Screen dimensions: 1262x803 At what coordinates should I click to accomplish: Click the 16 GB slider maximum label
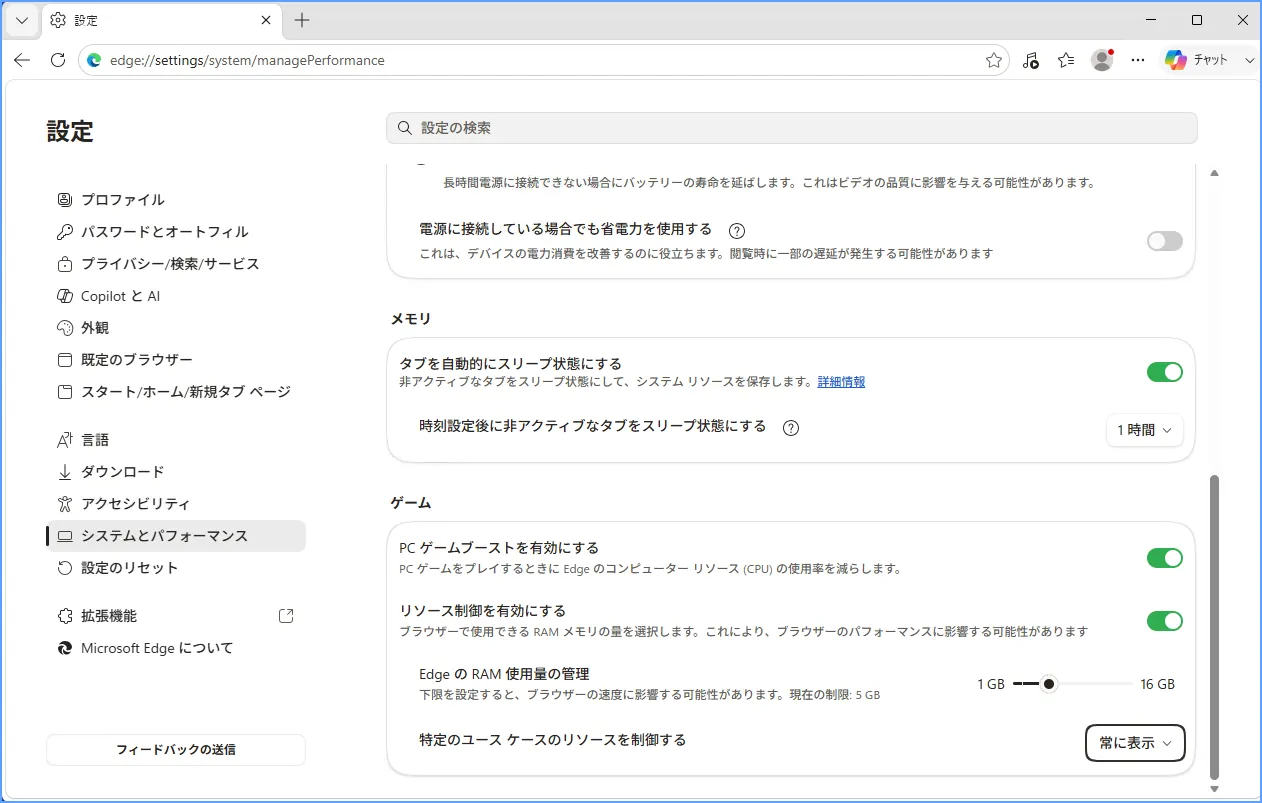point(1158,685)
